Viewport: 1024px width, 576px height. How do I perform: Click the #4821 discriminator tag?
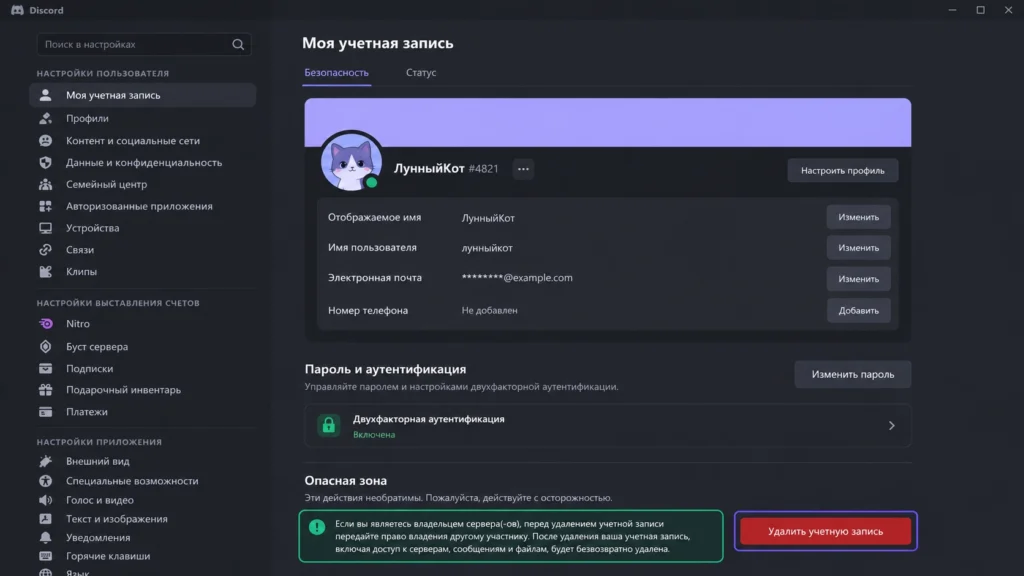point(483,168)
